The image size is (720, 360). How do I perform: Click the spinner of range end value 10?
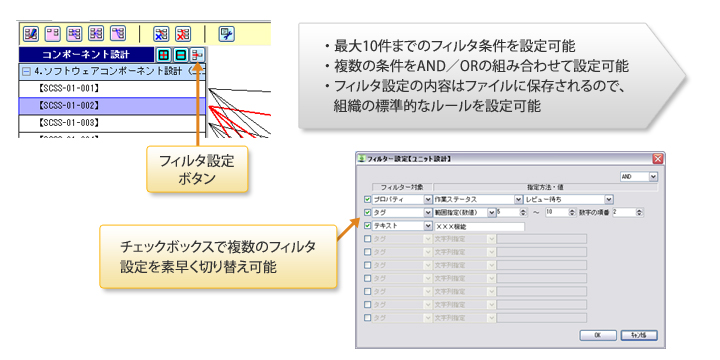(x=572, y=213)
